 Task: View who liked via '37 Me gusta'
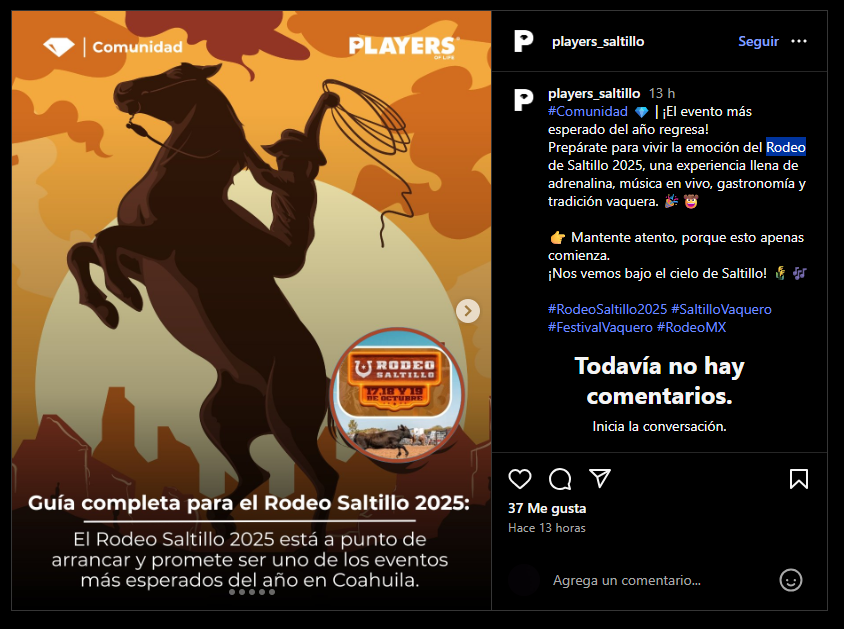coord(547,508)
